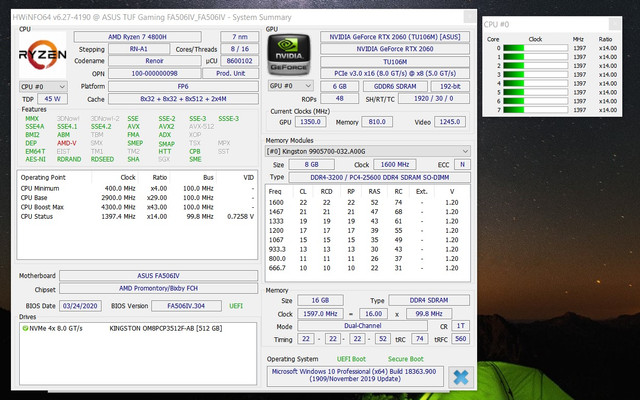Select the CPU Boost Max row
Screen dimensions: 640x400
point(137,207)
